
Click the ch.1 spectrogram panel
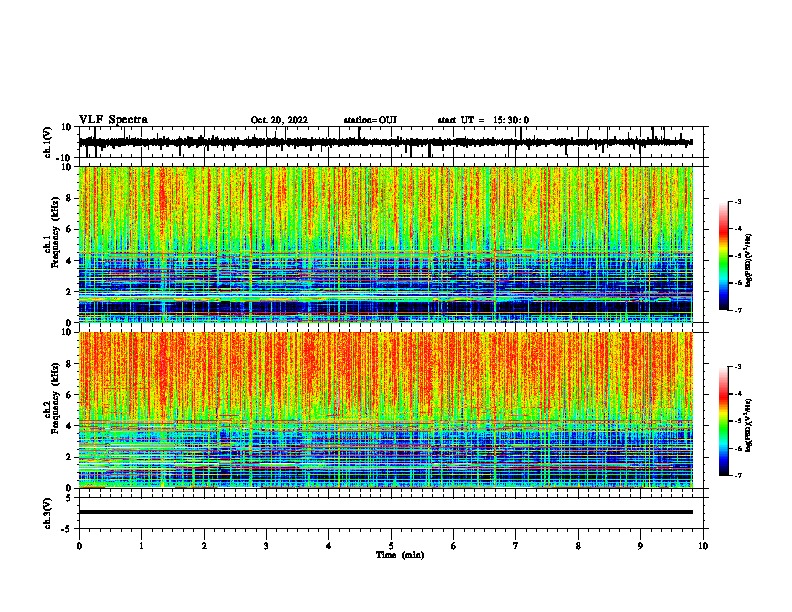pos(385,244)
